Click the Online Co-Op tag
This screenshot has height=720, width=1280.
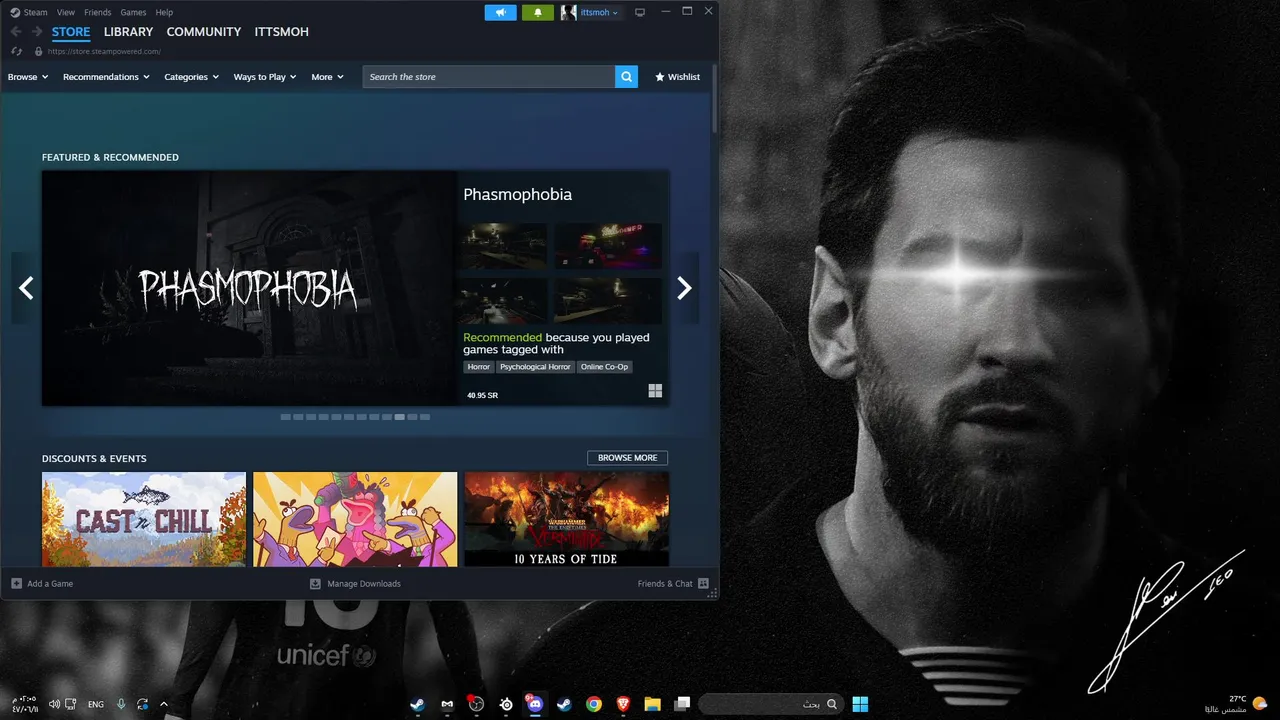coord(605,367)
